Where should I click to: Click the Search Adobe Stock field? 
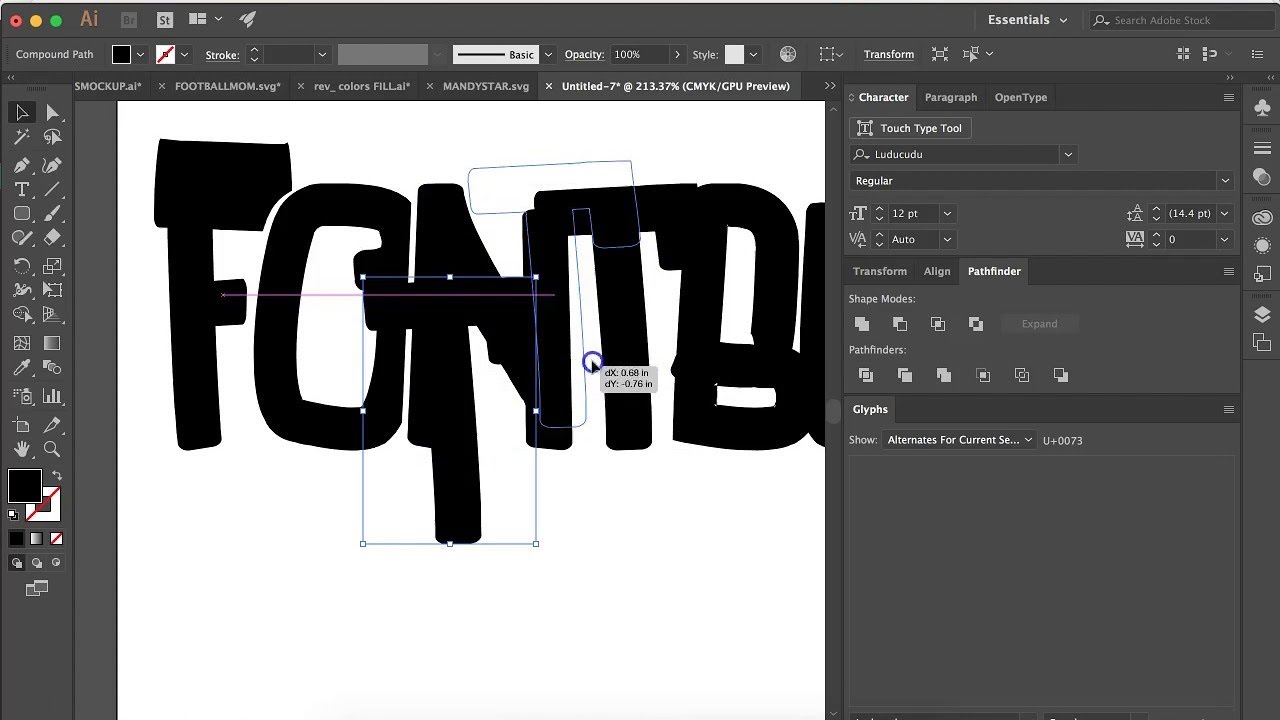pos(1182,20)
